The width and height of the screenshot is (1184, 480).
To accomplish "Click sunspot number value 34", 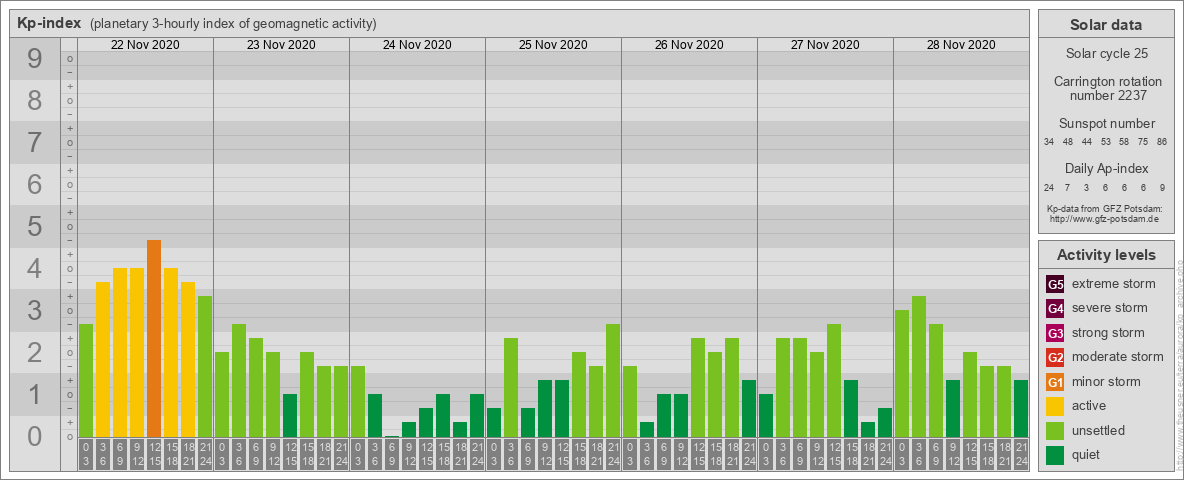I will 1050,142.
